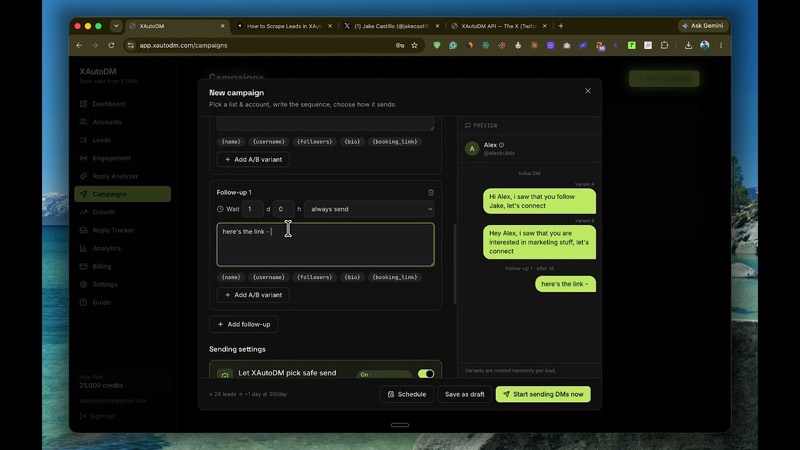Schedule the campaign
The height and width of the screenshot is (450, 800).
(x=407, y=394)
